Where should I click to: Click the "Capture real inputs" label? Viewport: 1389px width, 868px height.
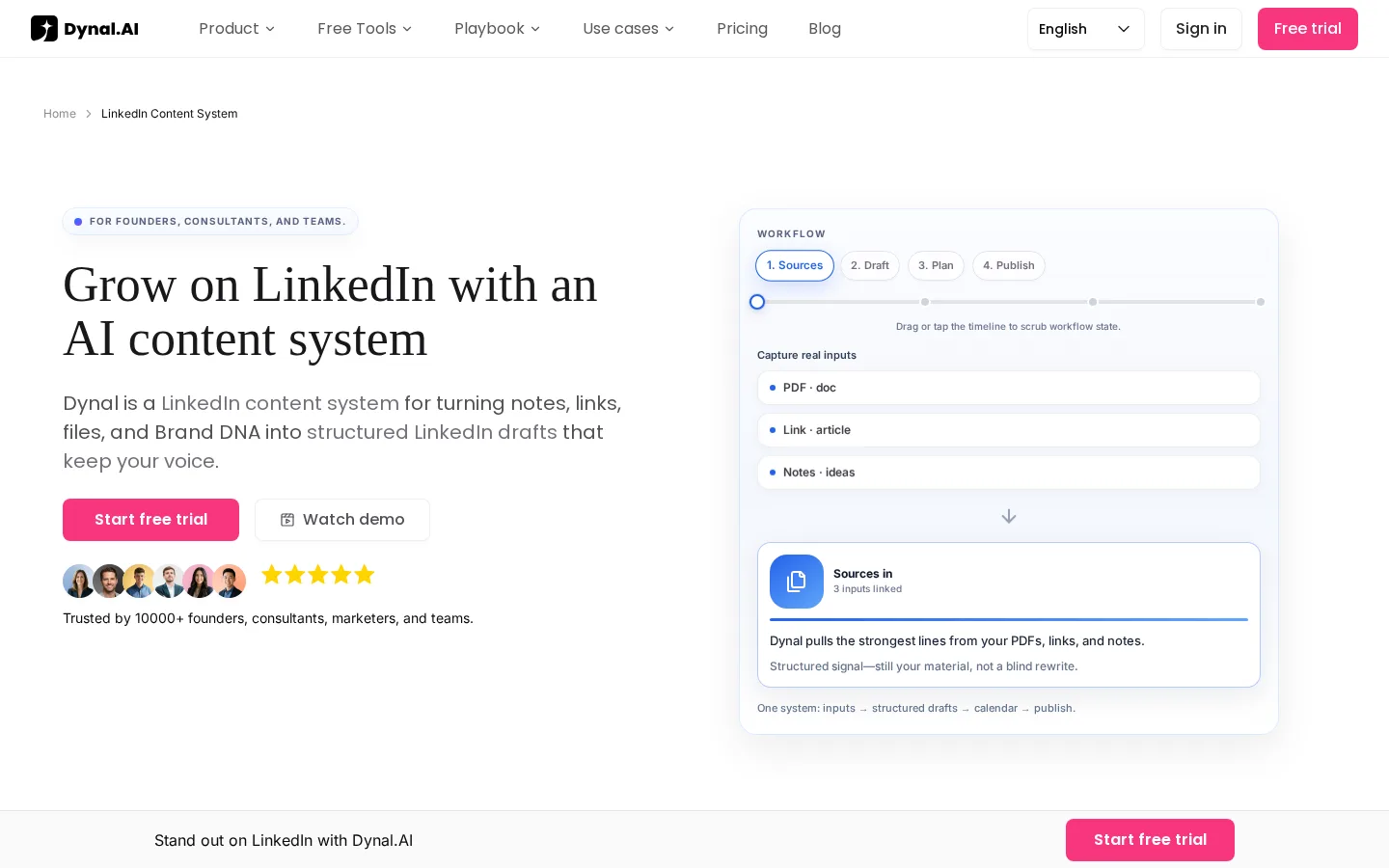point(806,355)
